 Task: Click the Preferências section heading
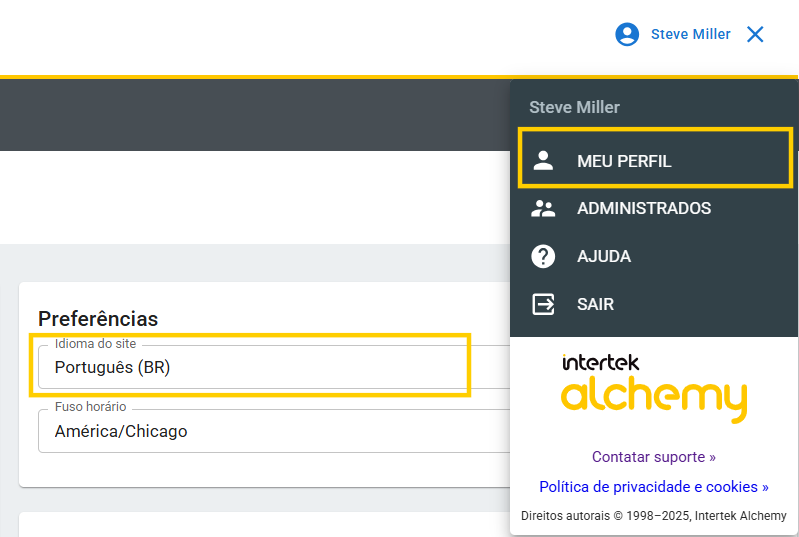(x=98, y=318)
